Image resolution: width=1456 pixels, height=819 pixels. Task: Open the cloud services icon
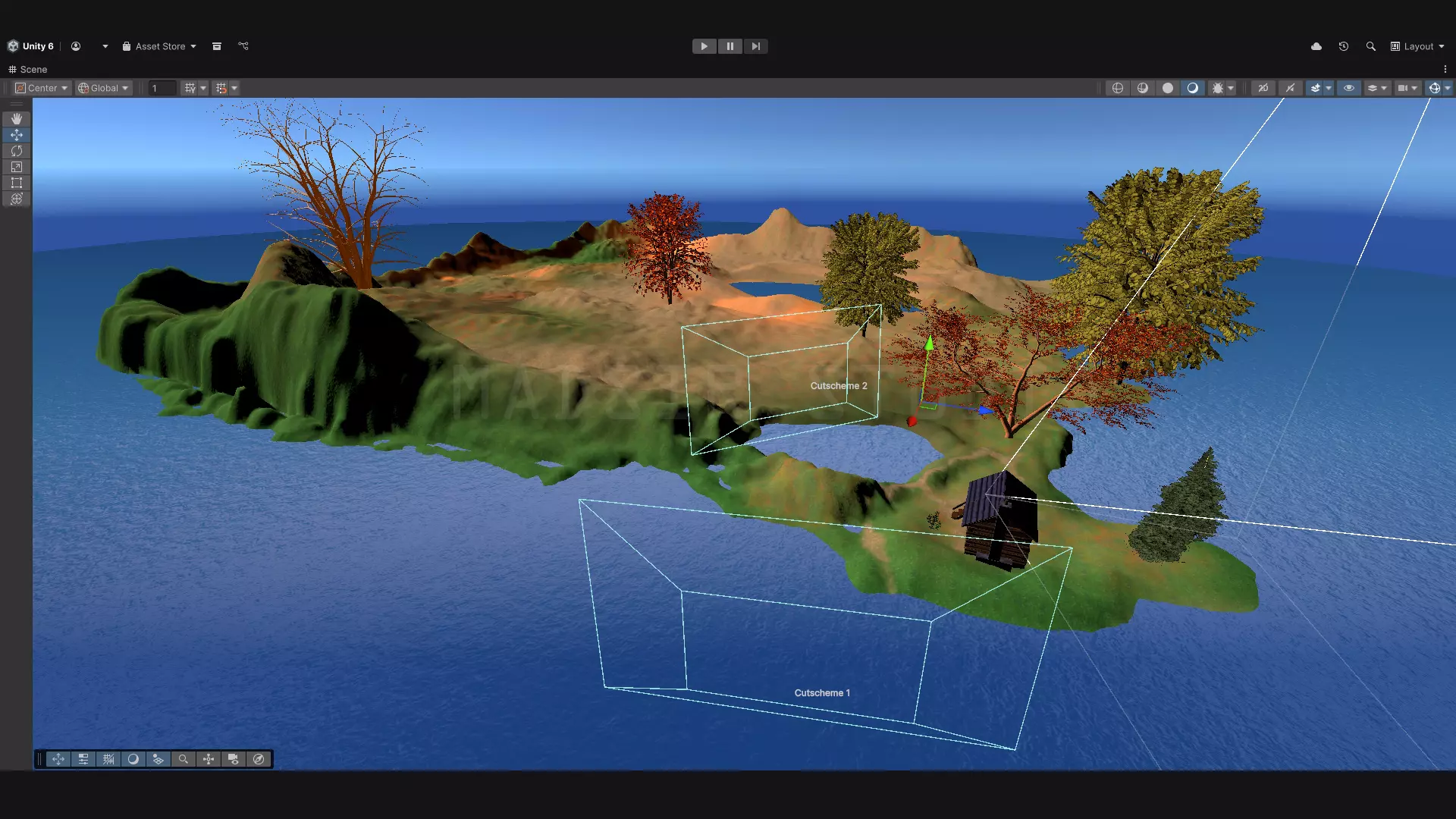[1316, 46]
